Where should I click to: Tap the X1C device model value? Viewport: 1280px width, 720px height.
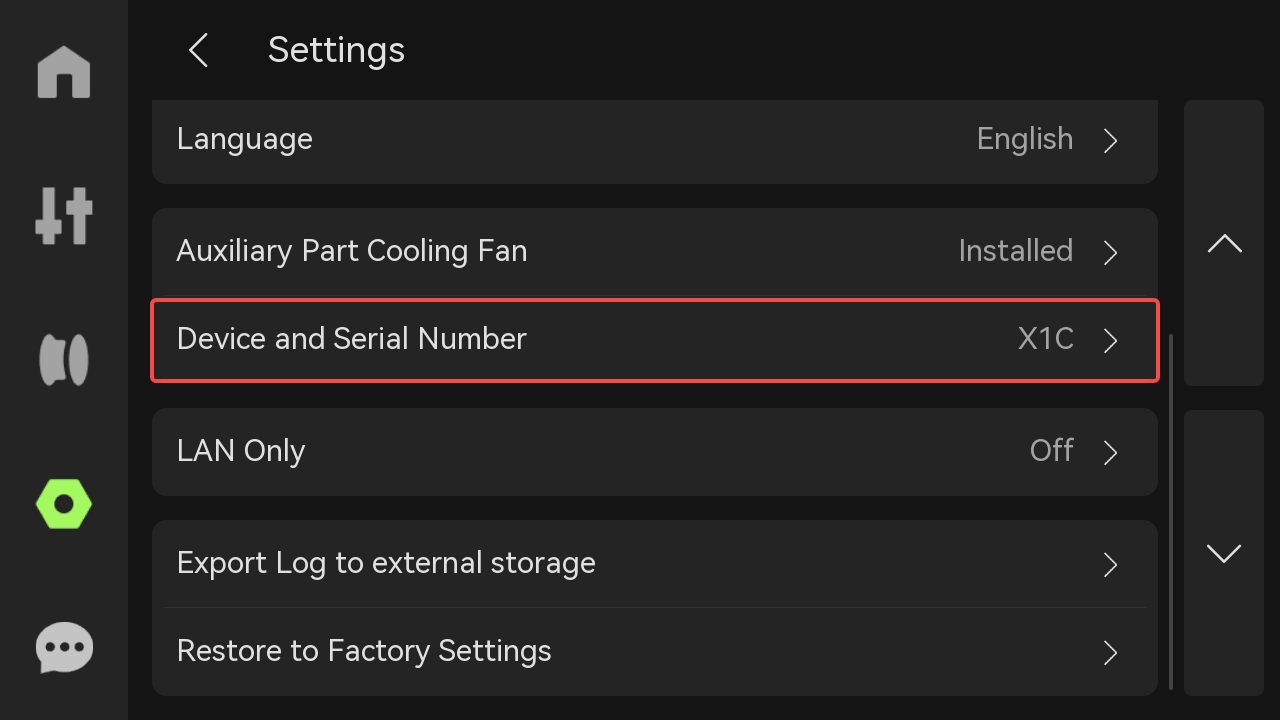[1045, 339]
